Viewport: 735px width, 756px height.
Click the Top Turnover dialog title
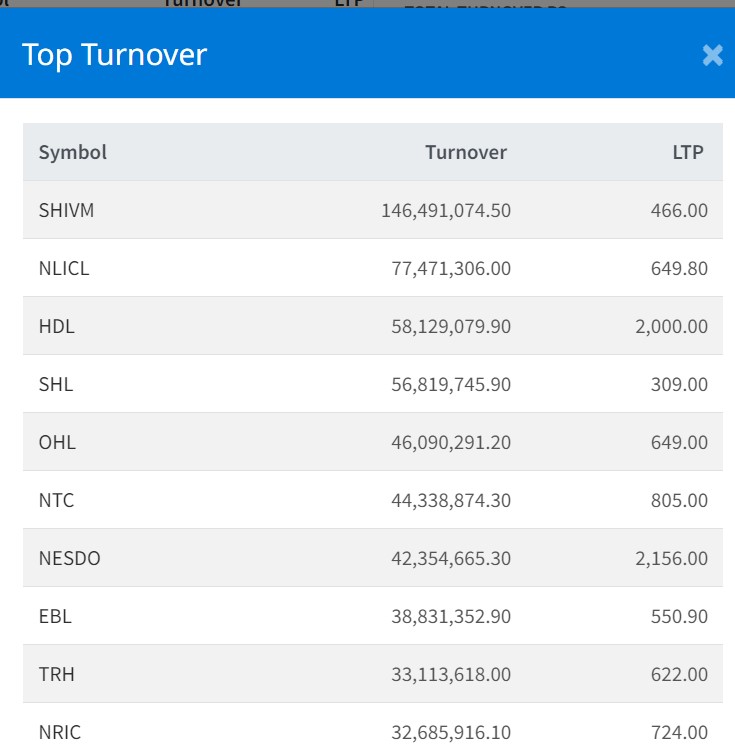click(114, 55)
